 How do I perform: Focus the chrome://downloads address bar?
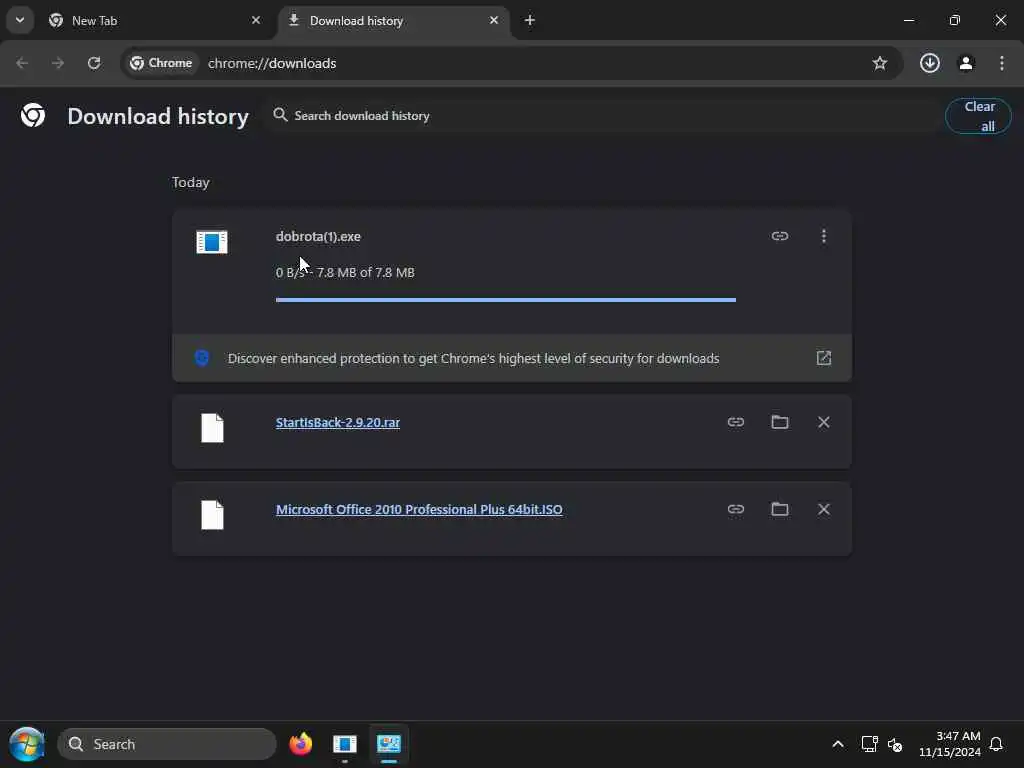tap(272, 63)
